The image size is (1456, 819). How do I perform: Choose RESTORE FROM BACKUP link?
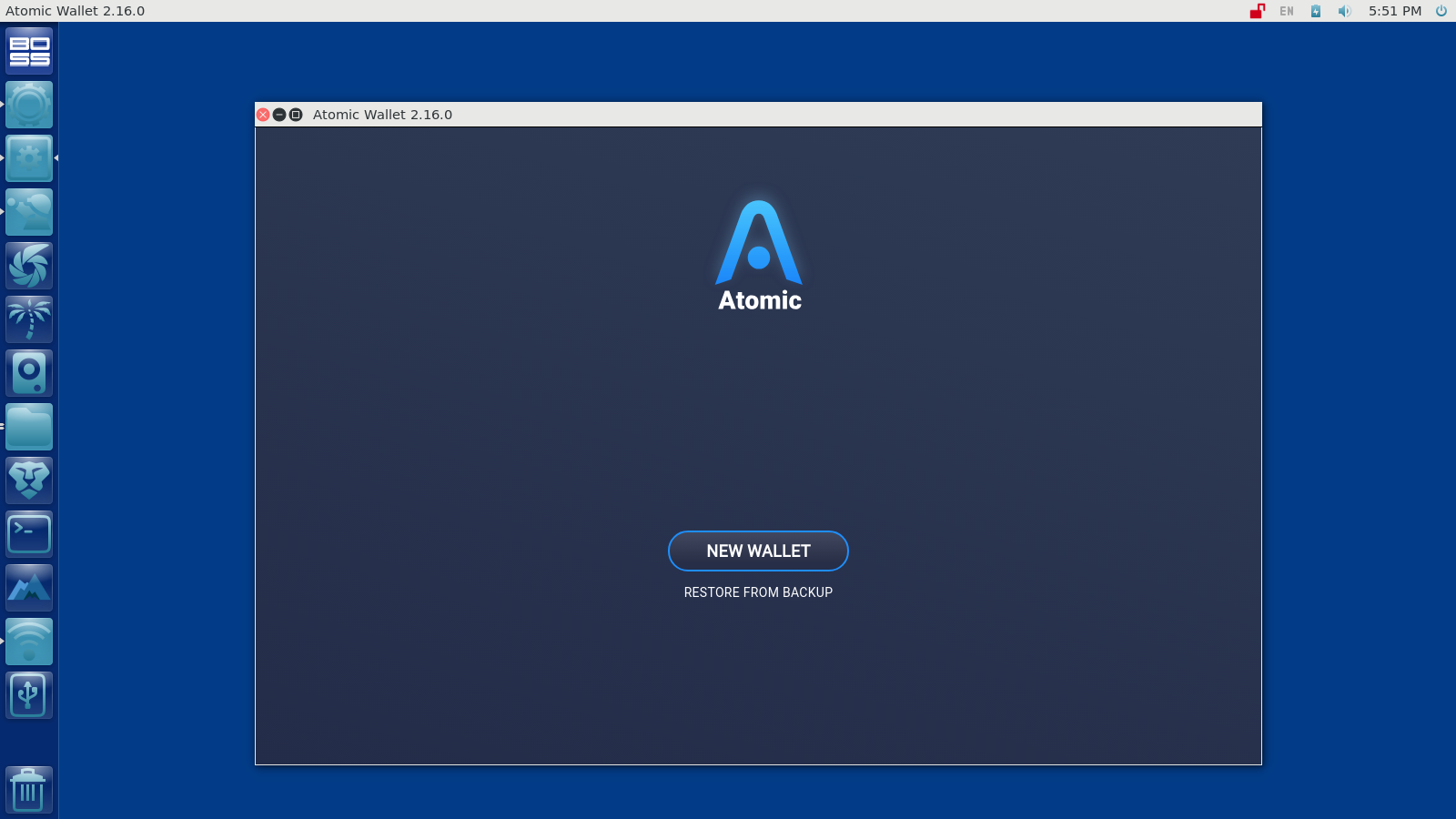(758, 592)
